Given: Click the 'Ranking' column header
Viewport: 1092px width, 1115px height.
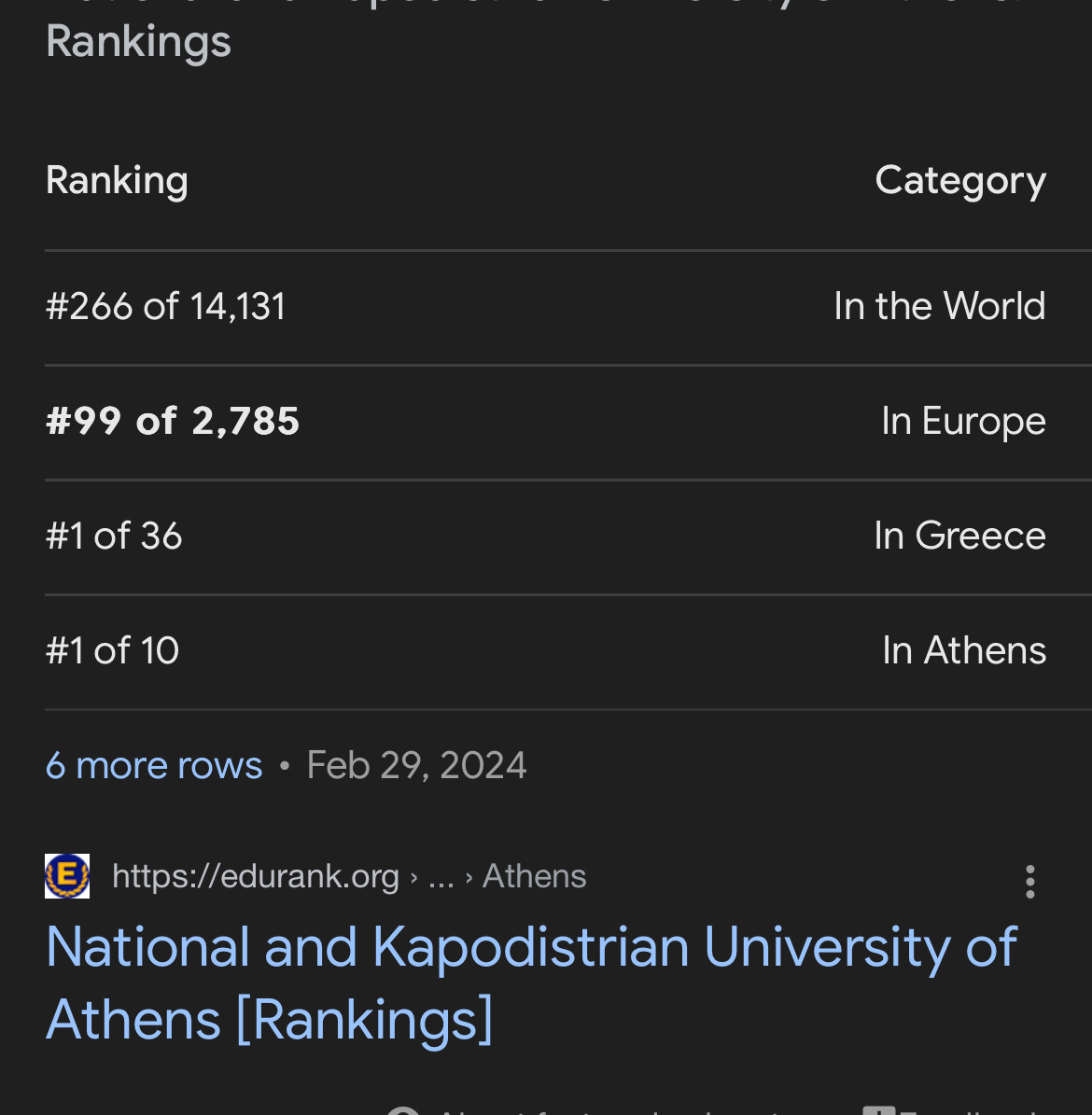Looking at the screenshot, I should tap(117, 180).
